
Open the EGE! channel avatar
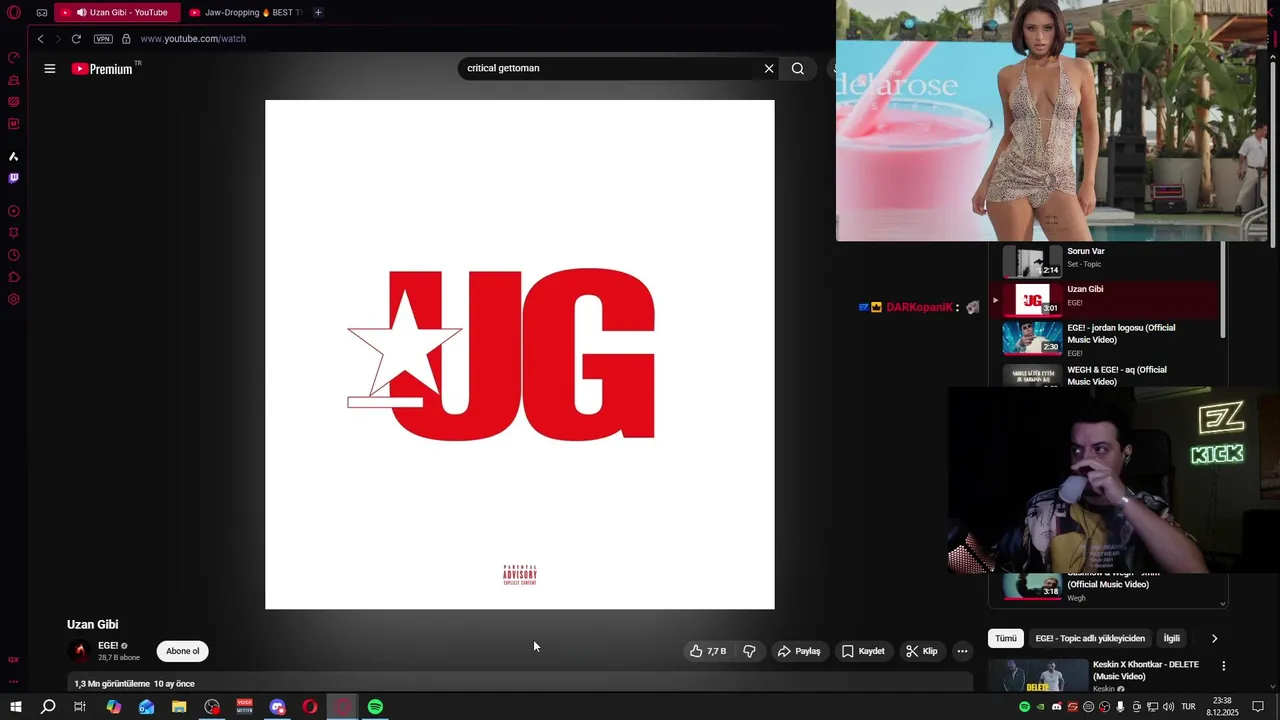point(79,651)
